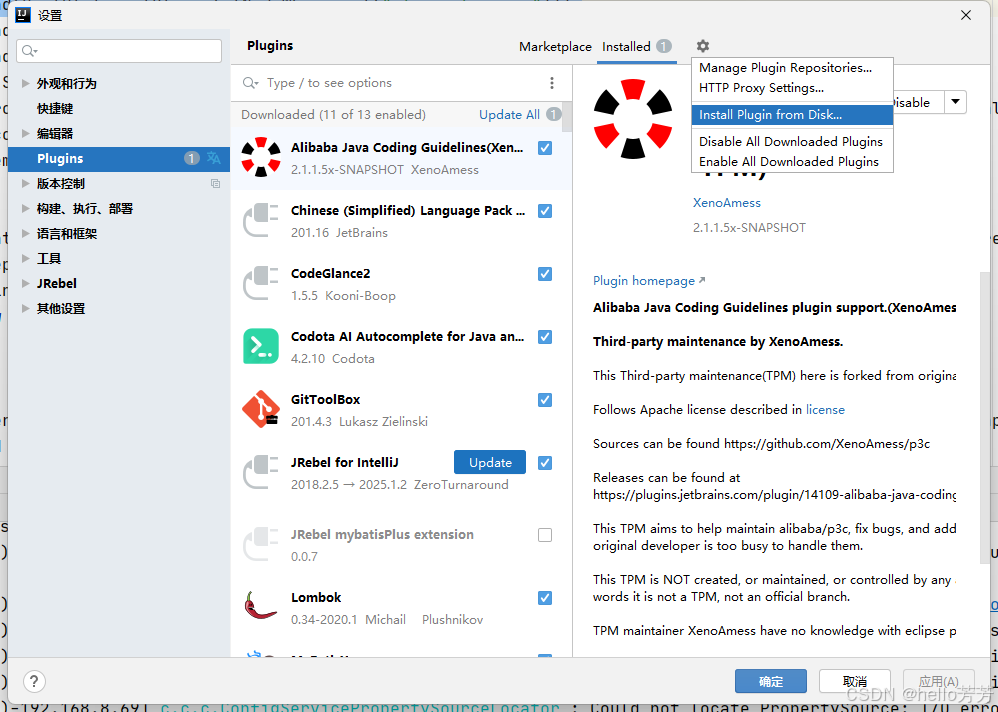Image resolution: width=998 pixels, height=712 pixels.
Task: Click the help question mark button
Action: coord(34,681)
